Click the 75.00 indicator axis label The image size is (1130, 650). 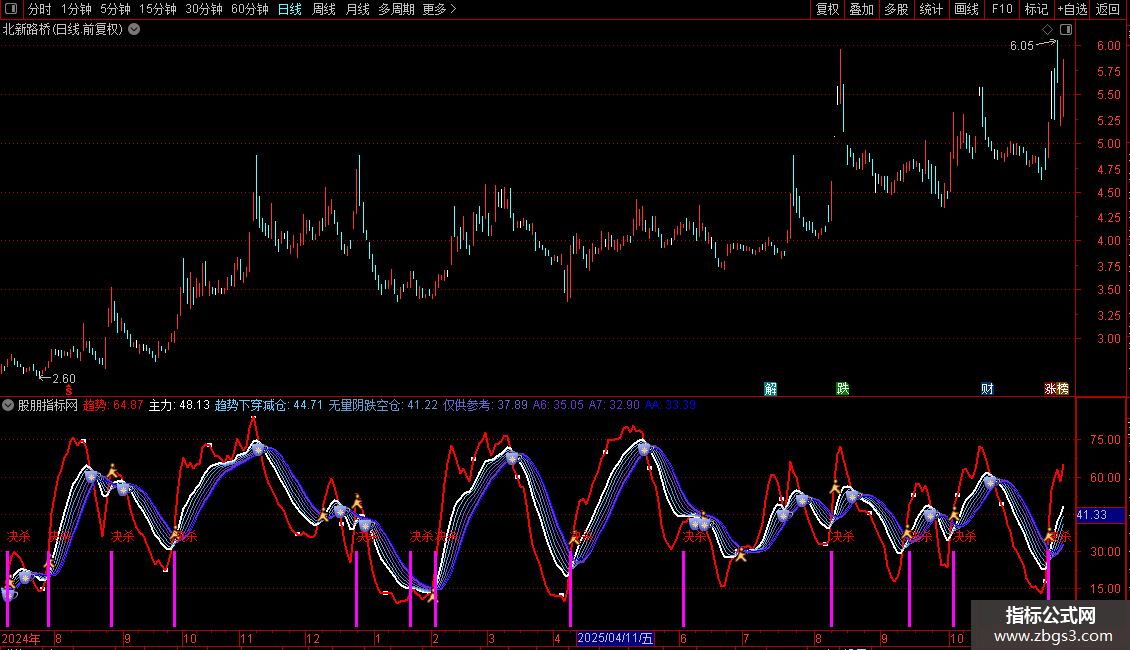(x=1105, y=440)
